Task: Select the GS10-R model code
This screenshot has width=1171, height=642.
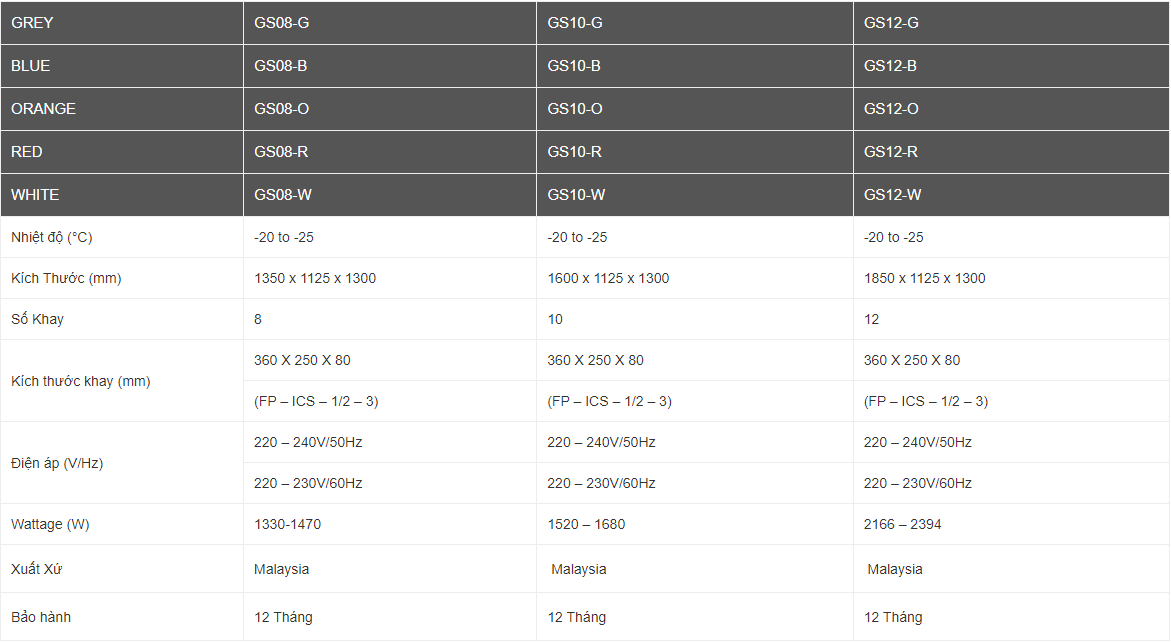Action: tap(574, 152)
